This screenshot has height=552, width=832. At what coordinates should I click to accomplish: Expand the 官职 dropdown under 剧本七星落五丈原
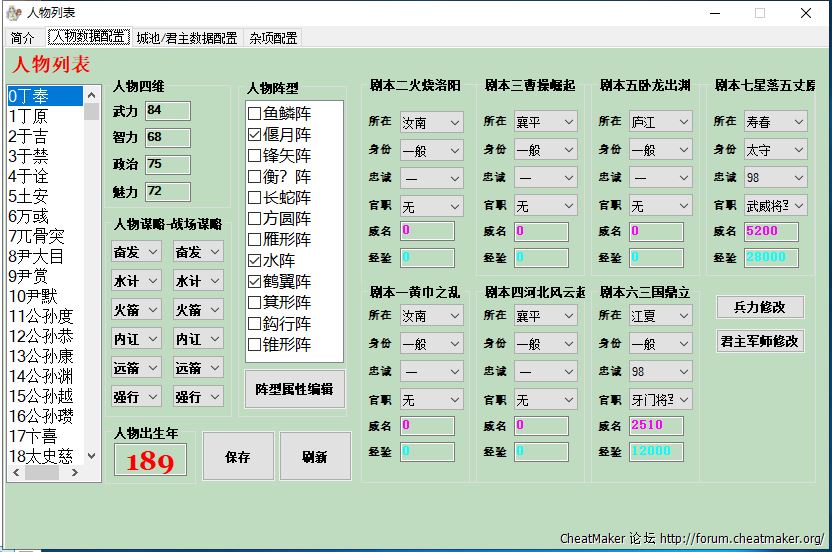[x=775, y=206]
